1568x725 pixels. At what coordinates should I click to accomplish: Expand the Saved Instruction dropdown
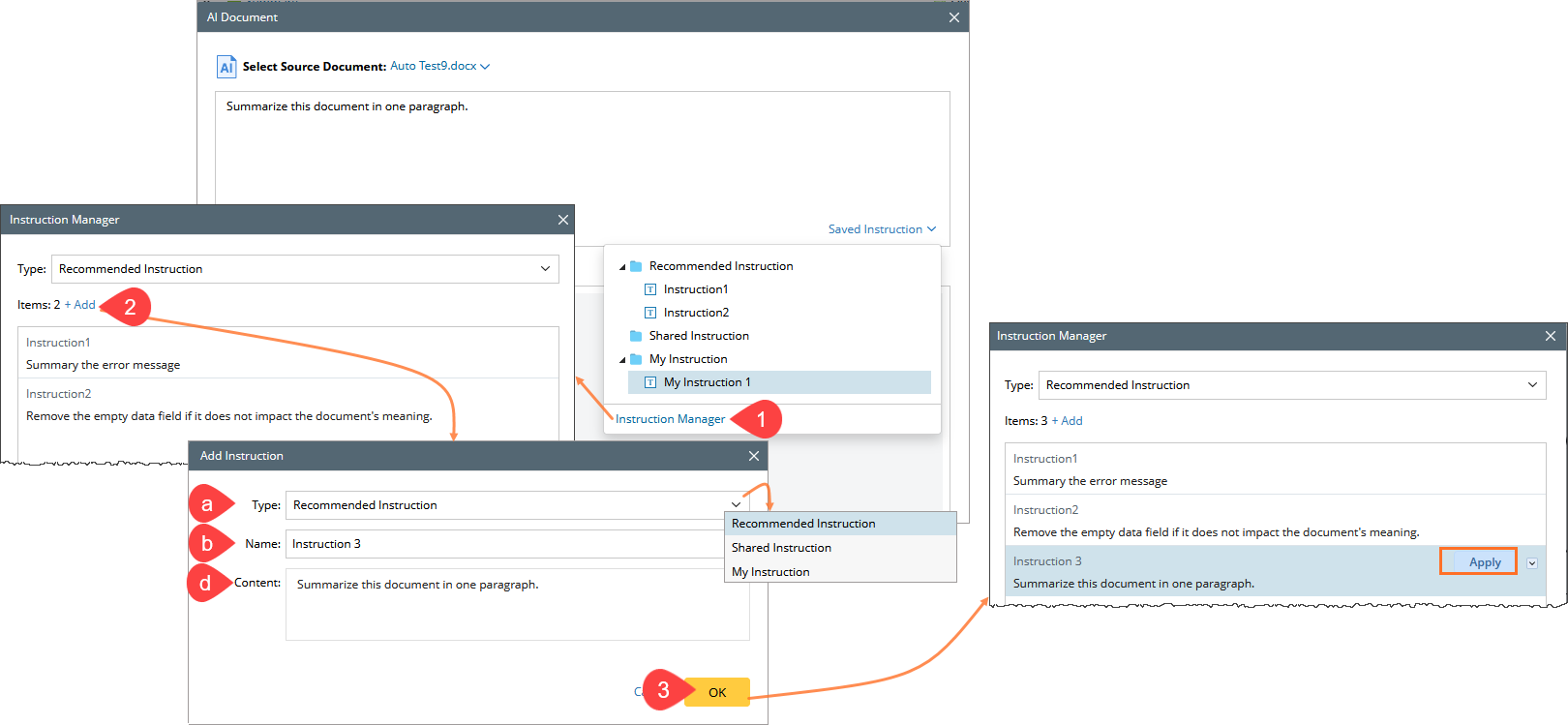coord(882,229)
